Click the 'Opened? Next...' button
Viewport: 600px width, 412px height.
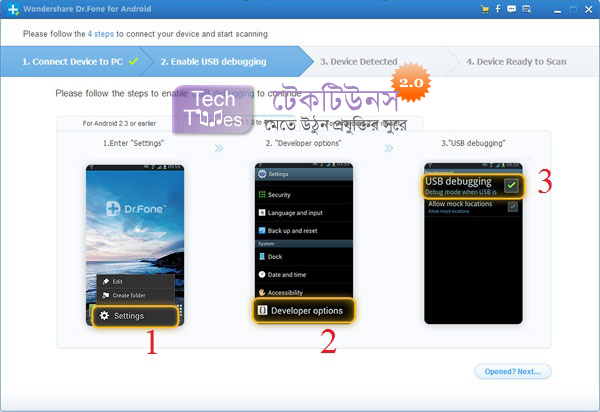click(512, 371)
